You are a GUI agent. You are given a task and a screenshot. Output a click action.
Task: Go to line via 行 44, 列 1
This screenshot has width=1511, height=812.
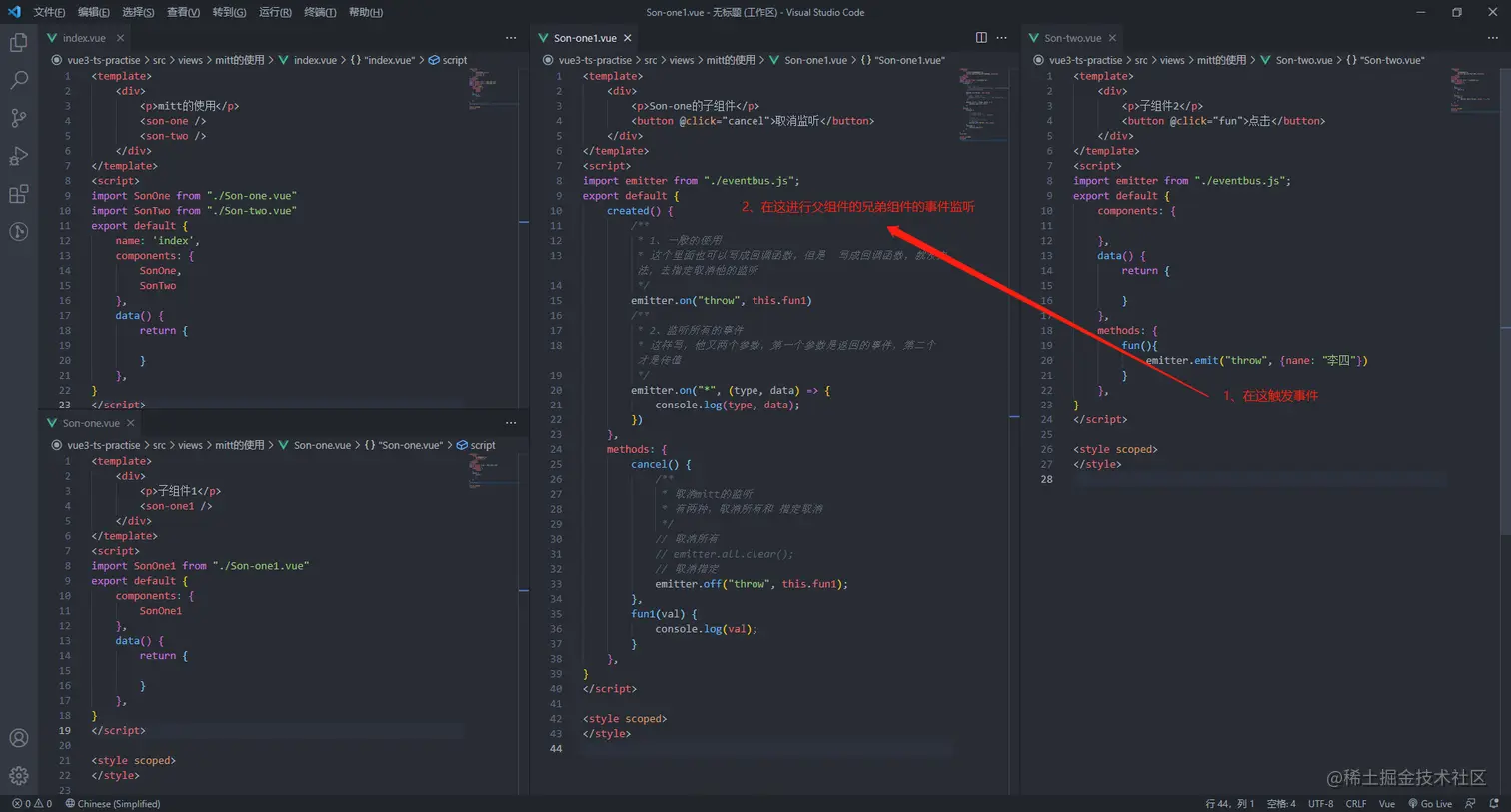[1230, 803]
